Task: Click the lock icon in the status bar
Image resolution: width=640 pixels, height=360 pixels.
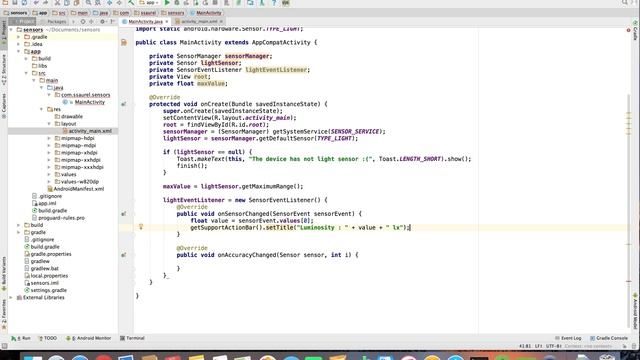Action: click(624, 346)
